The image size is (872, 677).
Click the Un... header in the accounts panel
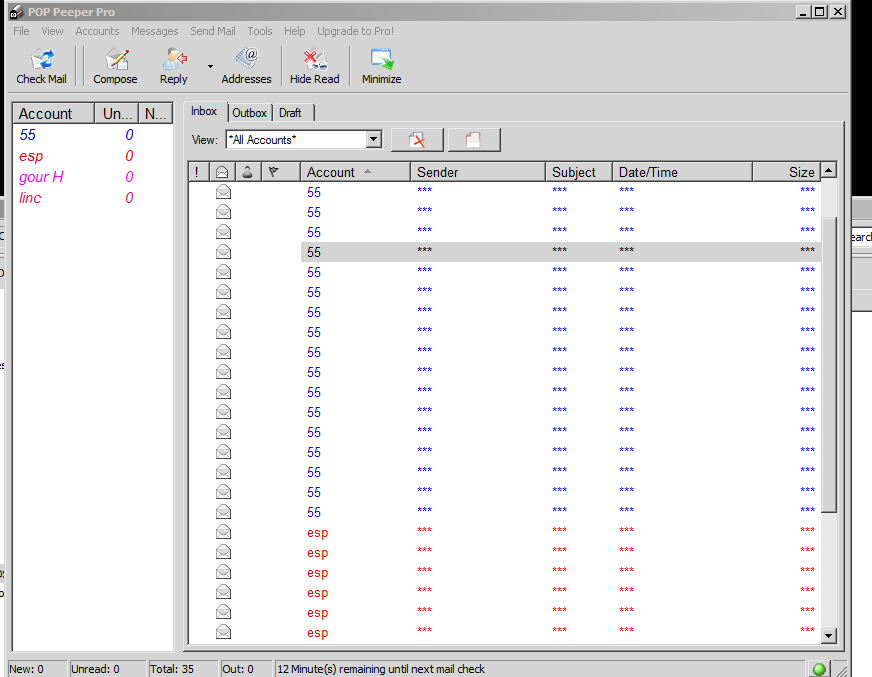click(117, 113)
